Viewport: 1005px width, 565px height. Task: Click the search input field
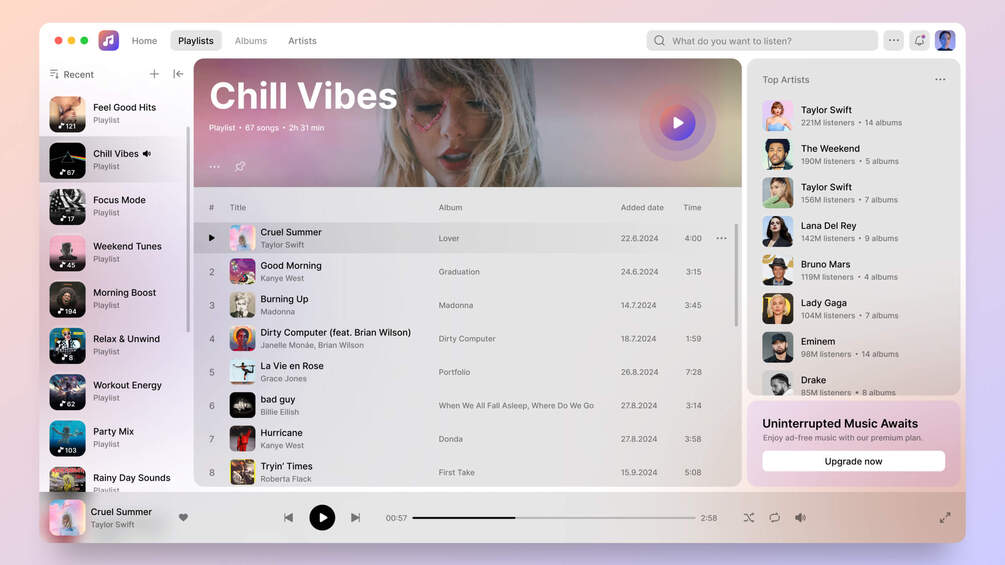762,40
